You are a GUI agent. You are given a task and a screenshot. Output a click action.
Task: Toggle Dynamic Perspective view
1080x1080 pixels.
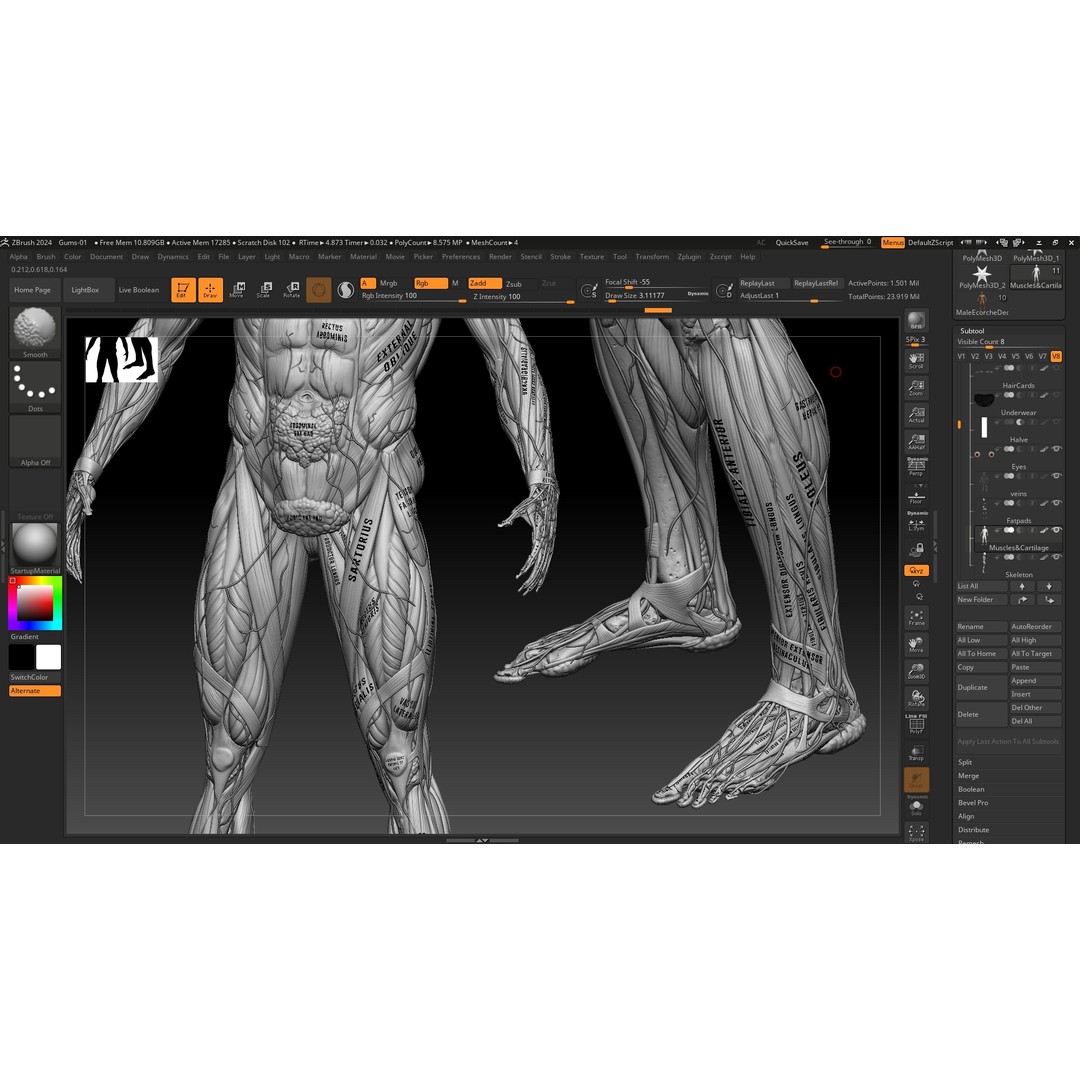(x=916, y=467)
